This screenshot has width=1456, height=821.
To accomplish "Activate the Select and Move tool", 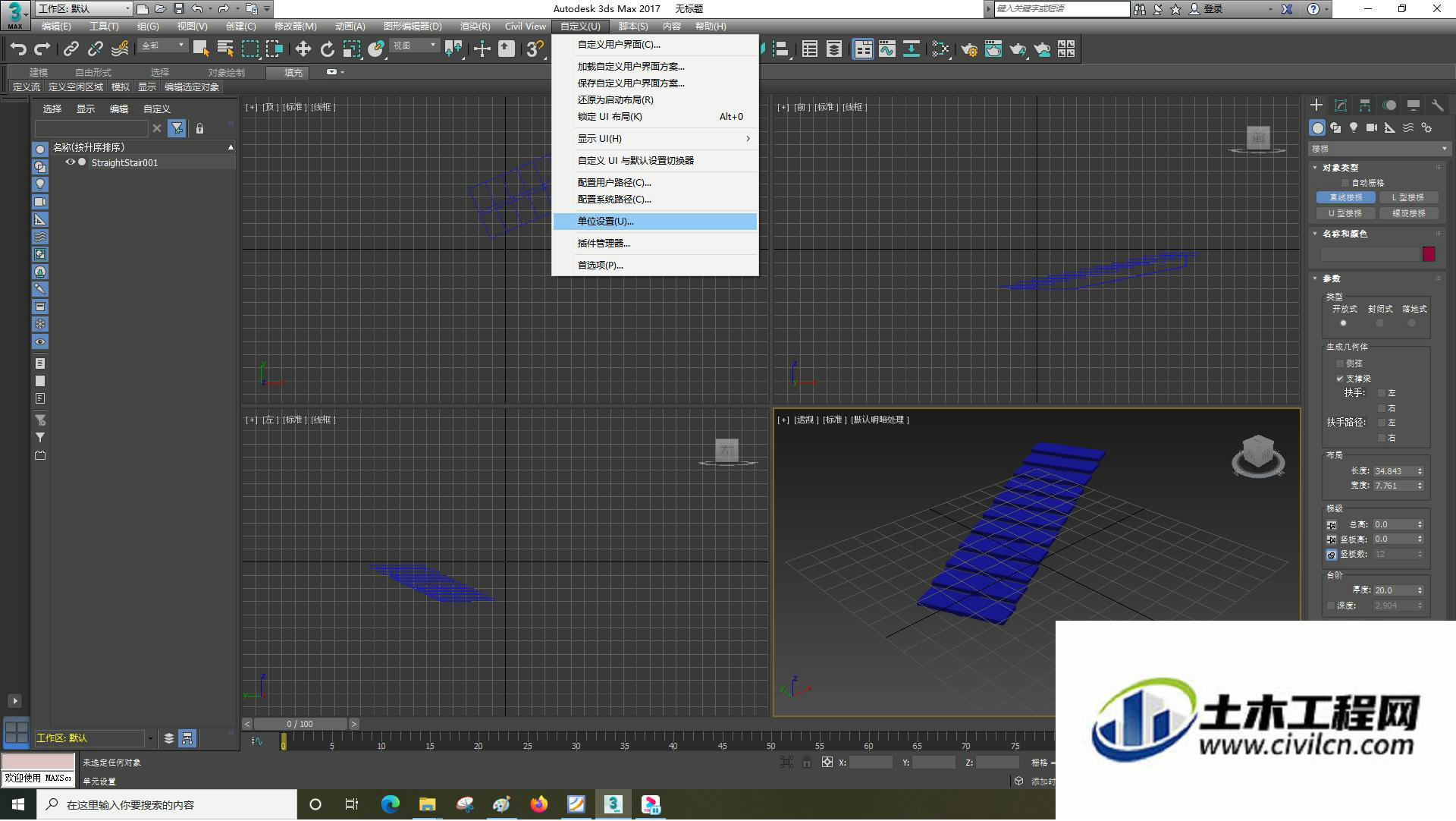I will pos(303,49).
